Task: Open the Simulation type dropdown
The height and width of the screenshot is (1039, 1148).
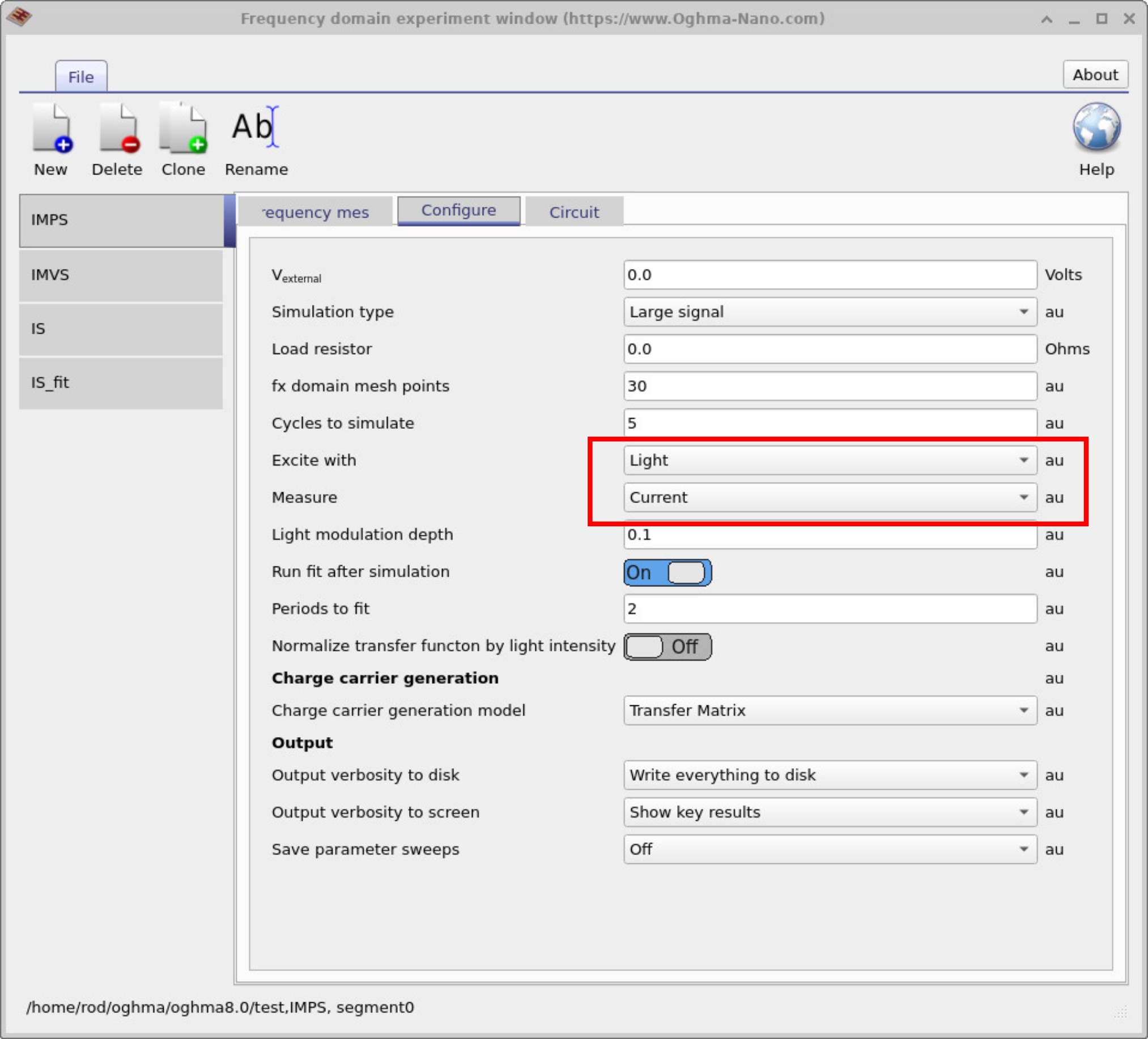Action: click(x=830, y=312)
